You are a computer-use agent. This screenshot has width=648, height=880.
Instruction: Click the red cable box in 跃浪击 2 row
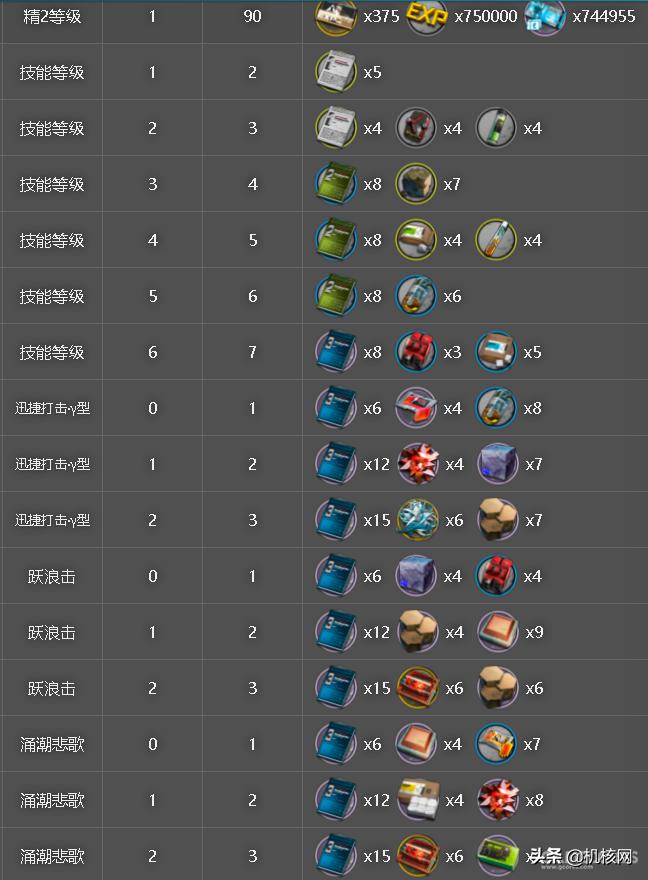pos(417,688)
